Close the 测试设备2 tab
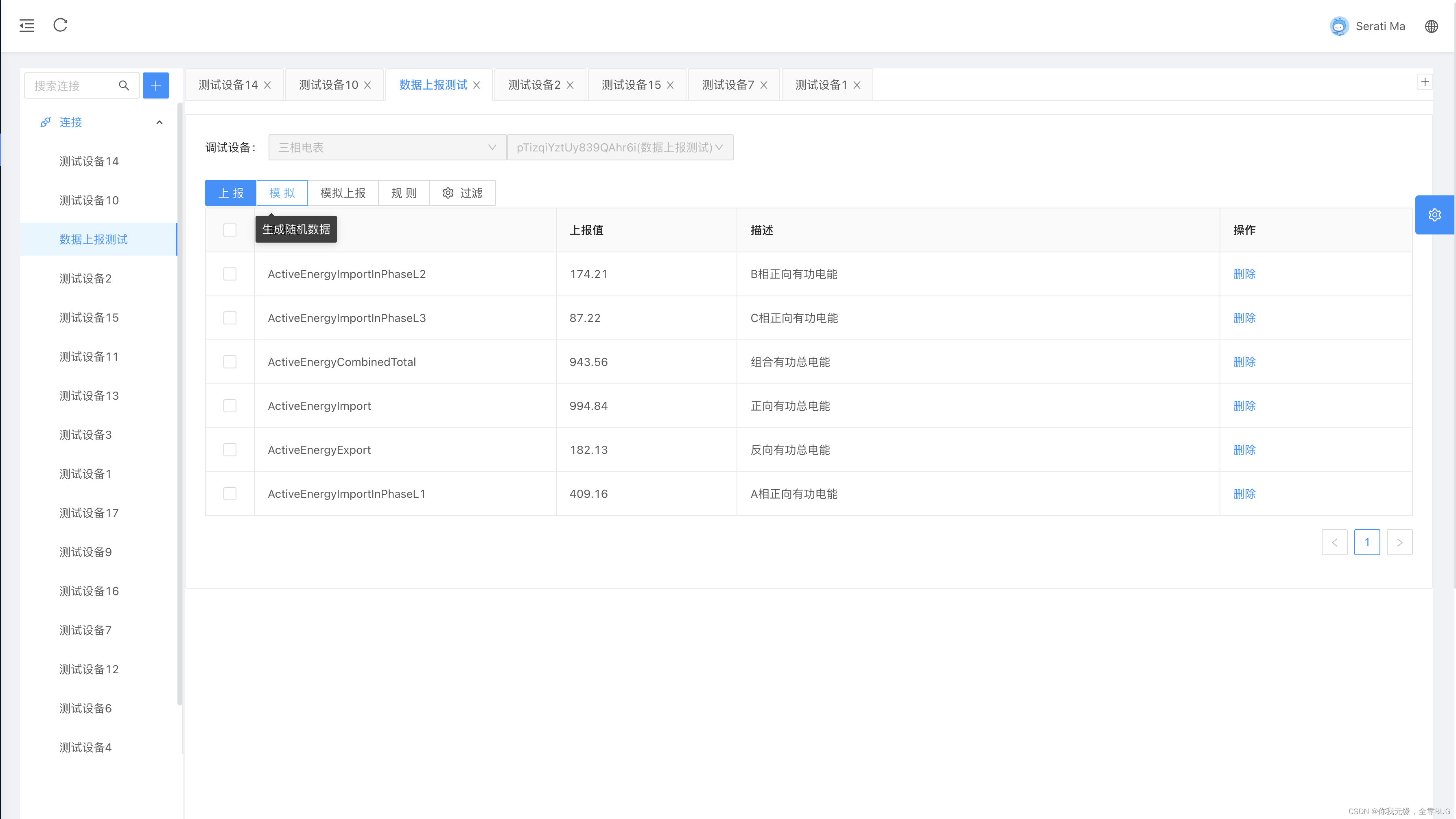This screenshot has width=1456, height=819. 570,85
